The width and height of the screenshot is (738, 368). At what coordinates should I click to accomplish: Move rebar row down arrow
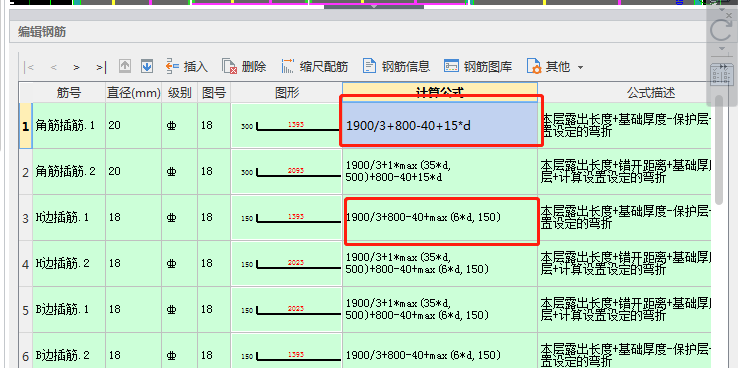point(147,66)
